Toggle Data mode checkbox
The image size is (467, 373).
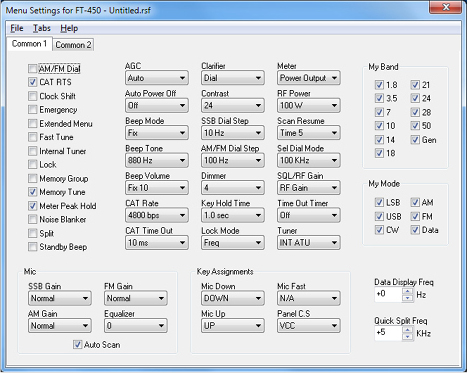(x=415, y=230)
